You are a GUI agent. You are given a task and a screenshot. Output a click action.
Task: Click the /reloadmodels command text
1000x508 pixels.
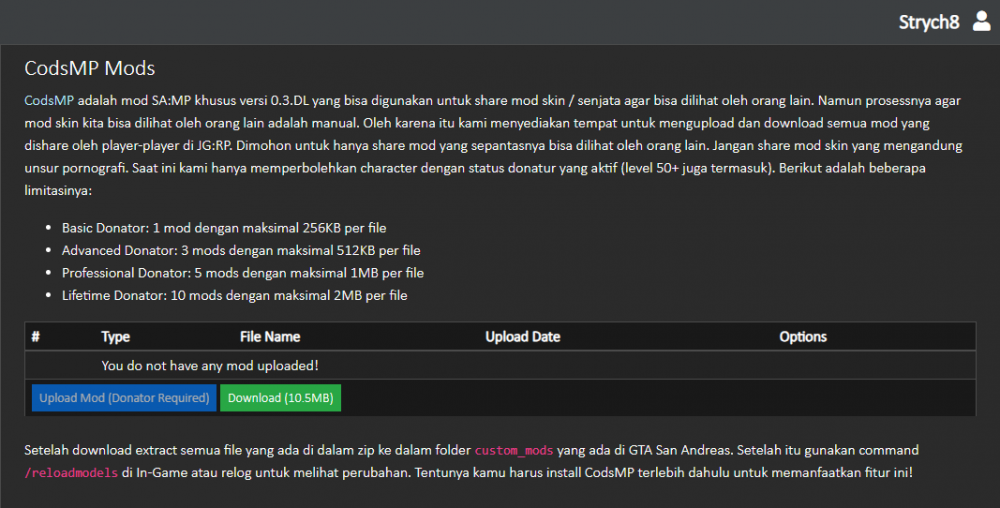coord(71,473)
